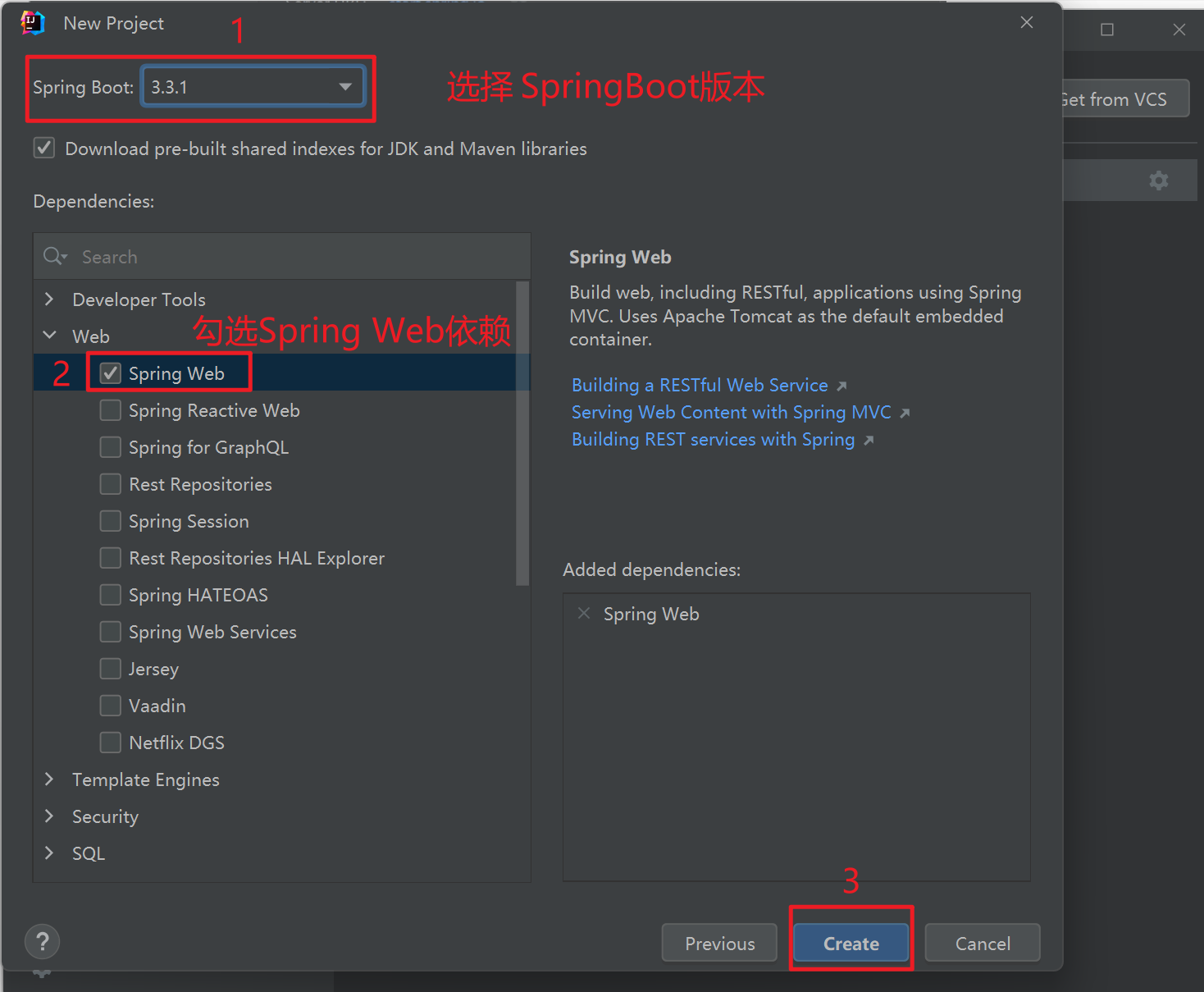Open settings gear in background window
1204x992 pixels.
click(1158, 181)
